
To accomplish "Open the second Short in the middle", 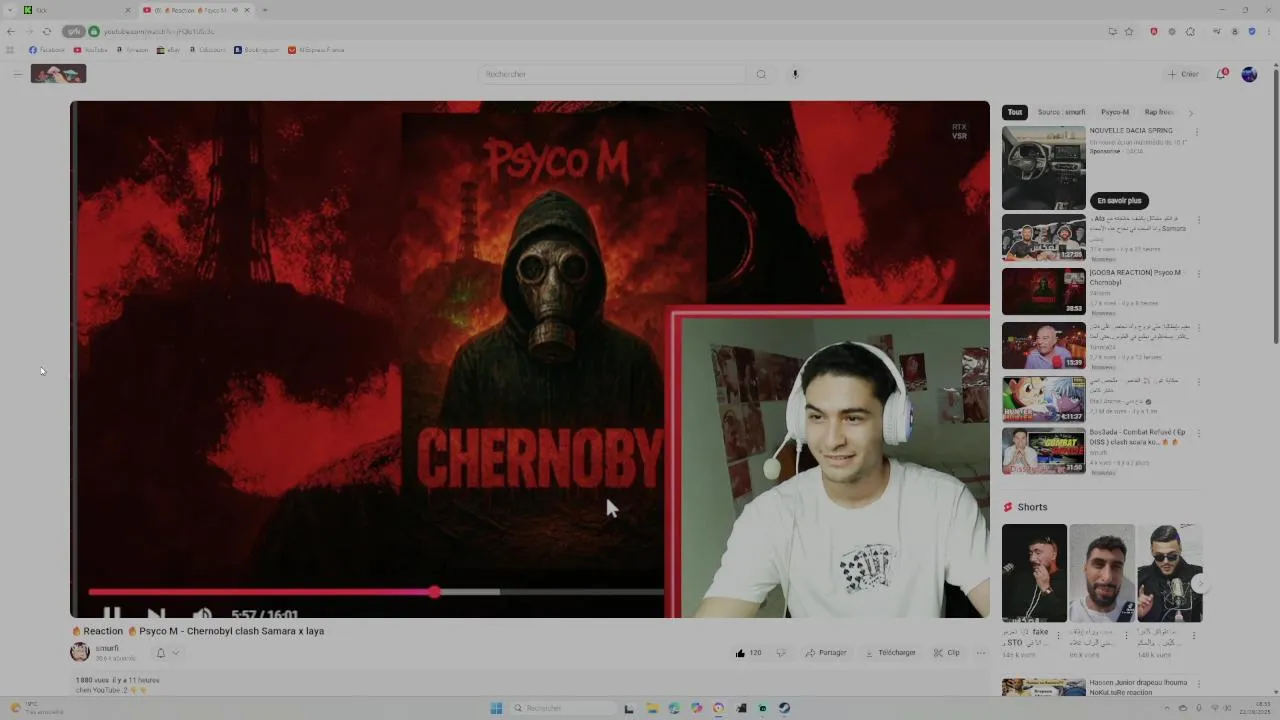I will pos(1102,573).
